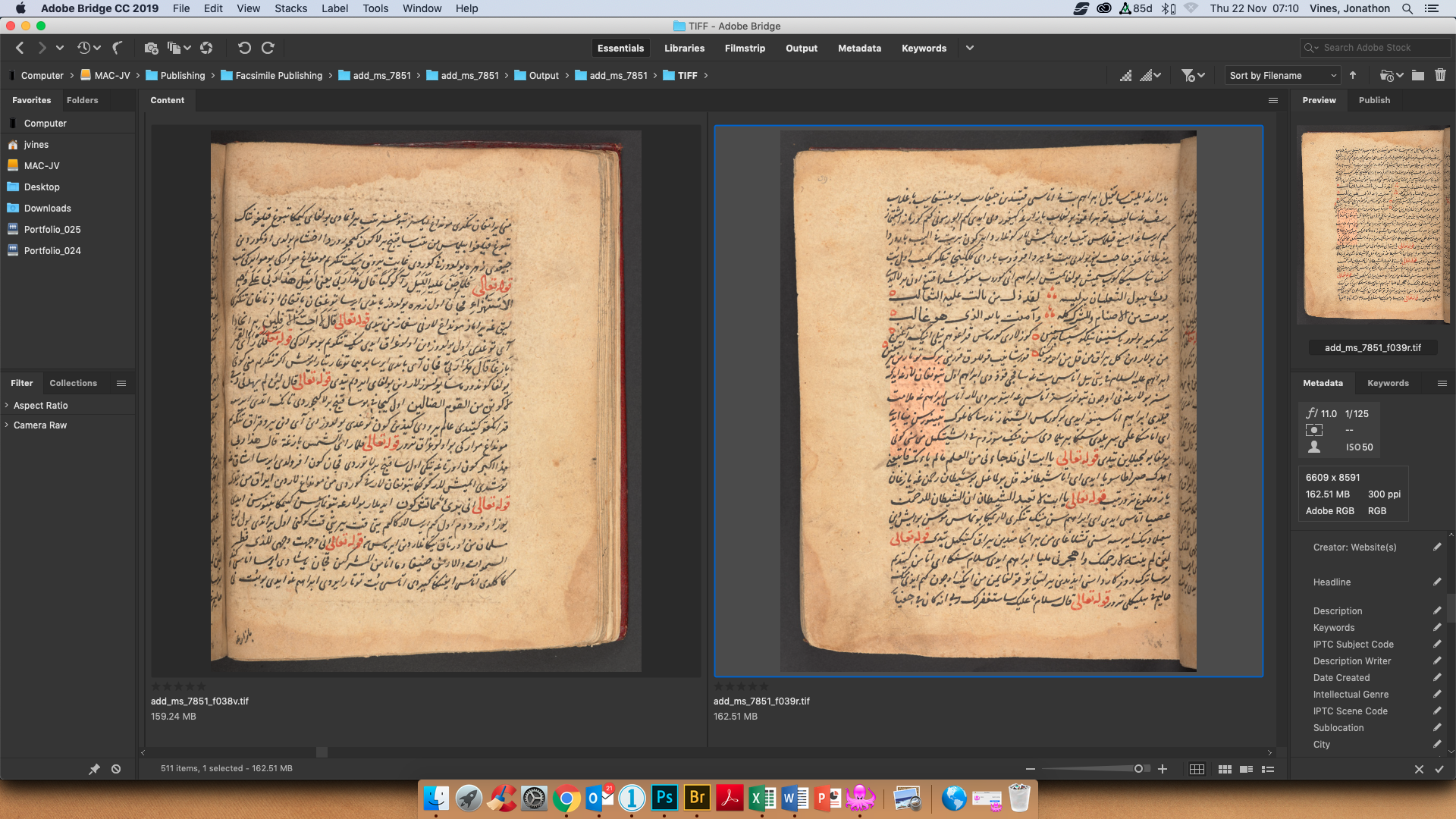Create a new folder

[1418, 75]
